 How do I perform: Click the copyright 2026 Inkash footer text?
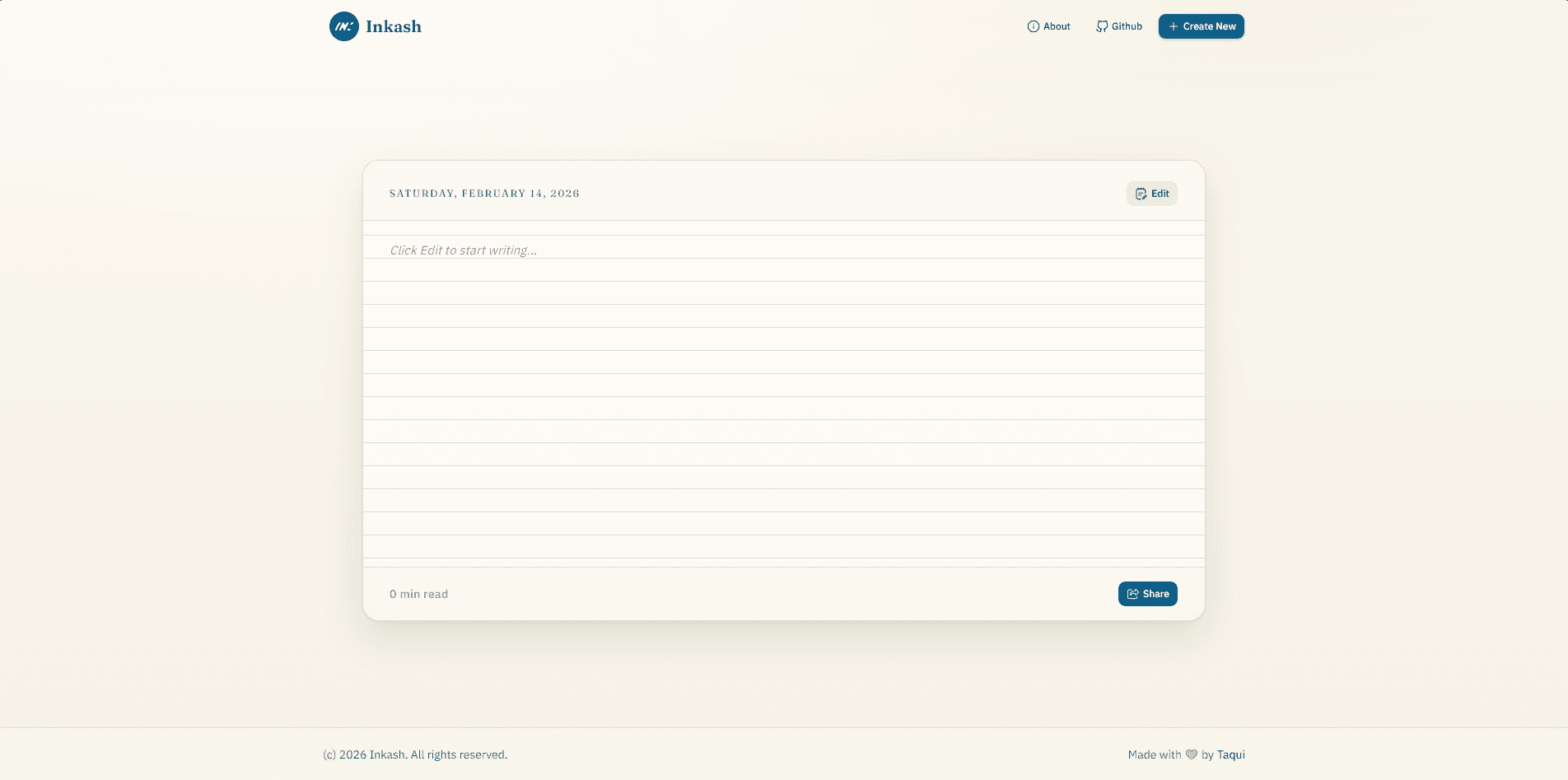(x=415, y=754)
